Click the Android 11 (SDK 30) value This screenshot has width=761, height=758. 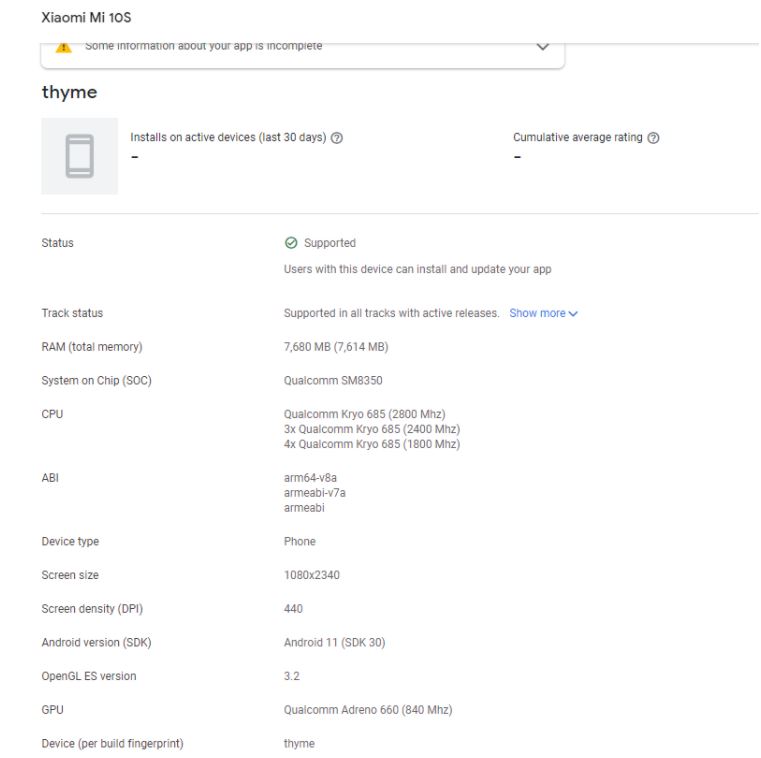point(334,643)
